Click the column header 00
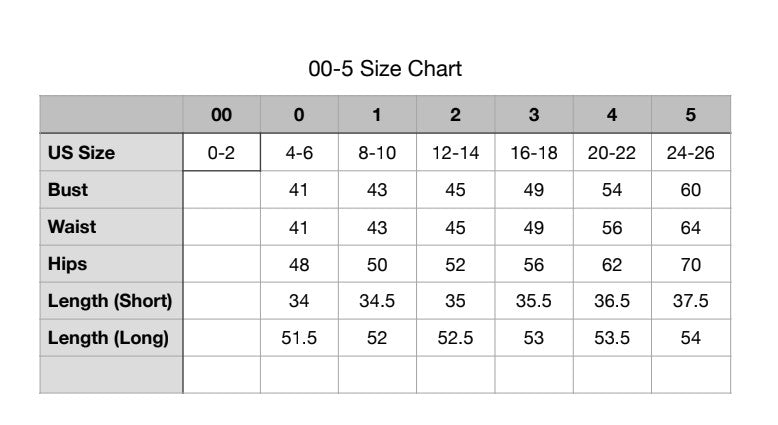The image size is (778, 425). coord(221,115)
